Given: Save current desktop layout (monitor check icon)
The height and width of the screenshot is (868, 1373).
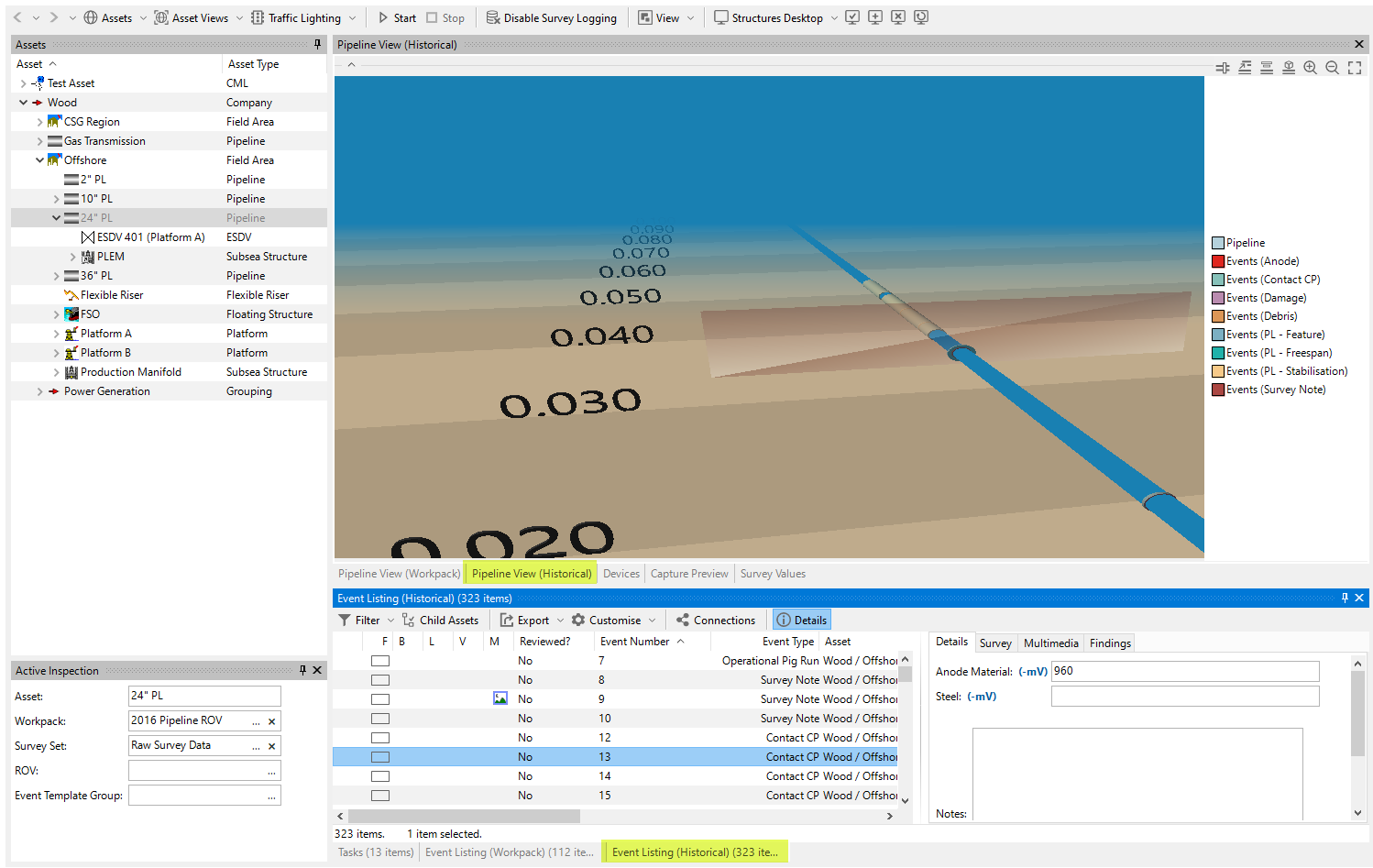Looking at the screenshot, I should click(852, 17).
